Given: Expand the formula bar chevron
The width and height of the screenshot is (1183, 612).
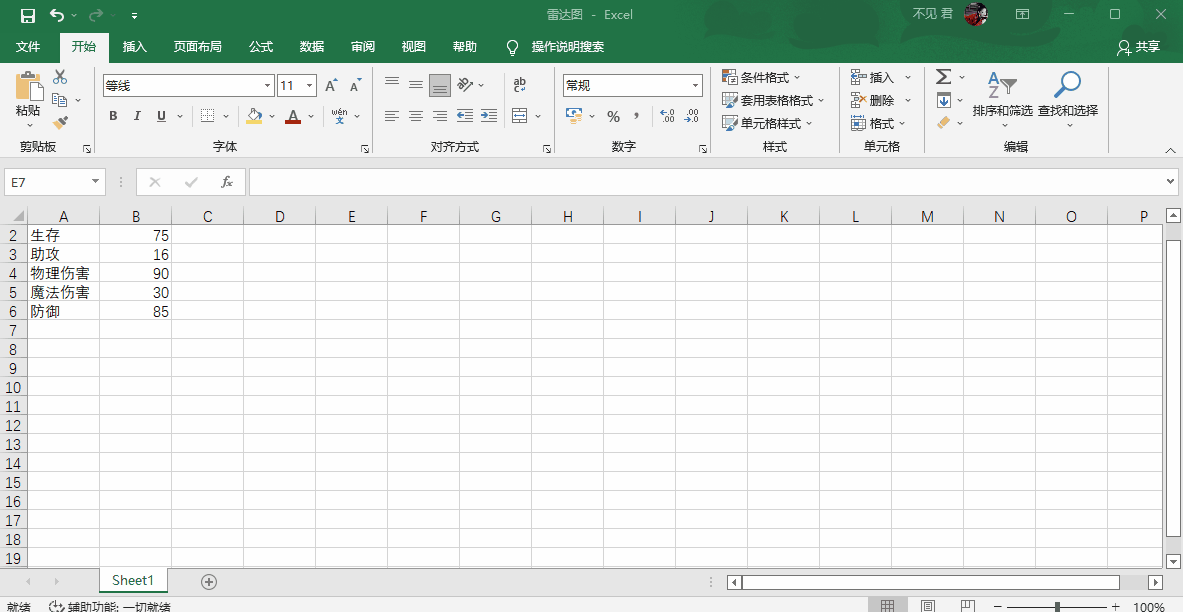Looking at the screenshot, I should coord(1170,181).
